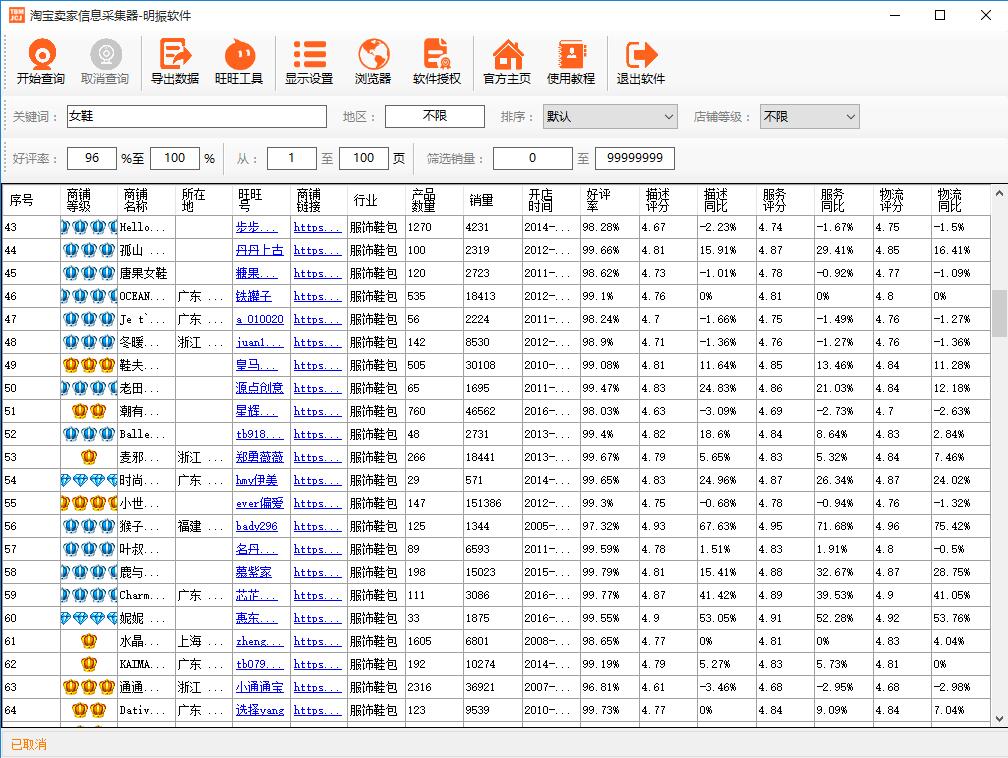The width and height of the screenshot is (1008, 758).
Task: Click the 地区 region field showing 不限
Action: pyautogui.click(x=435, y=117)
